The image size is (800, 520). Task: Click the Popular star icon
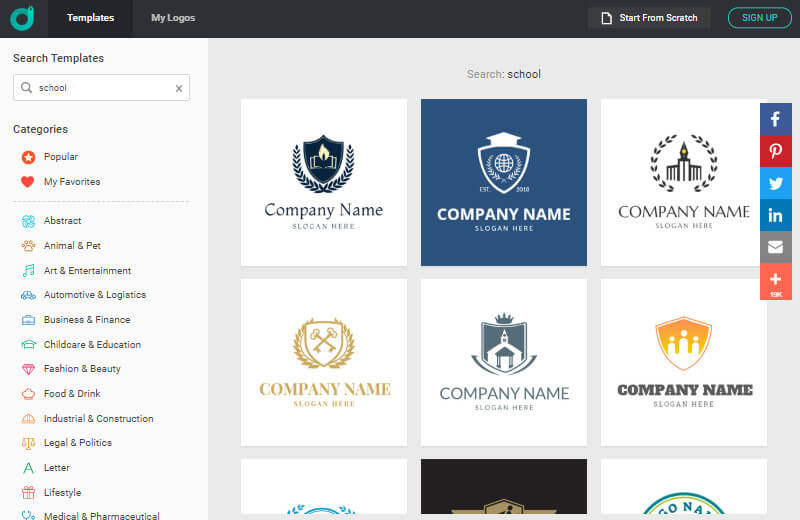click(x=29, y=157)
